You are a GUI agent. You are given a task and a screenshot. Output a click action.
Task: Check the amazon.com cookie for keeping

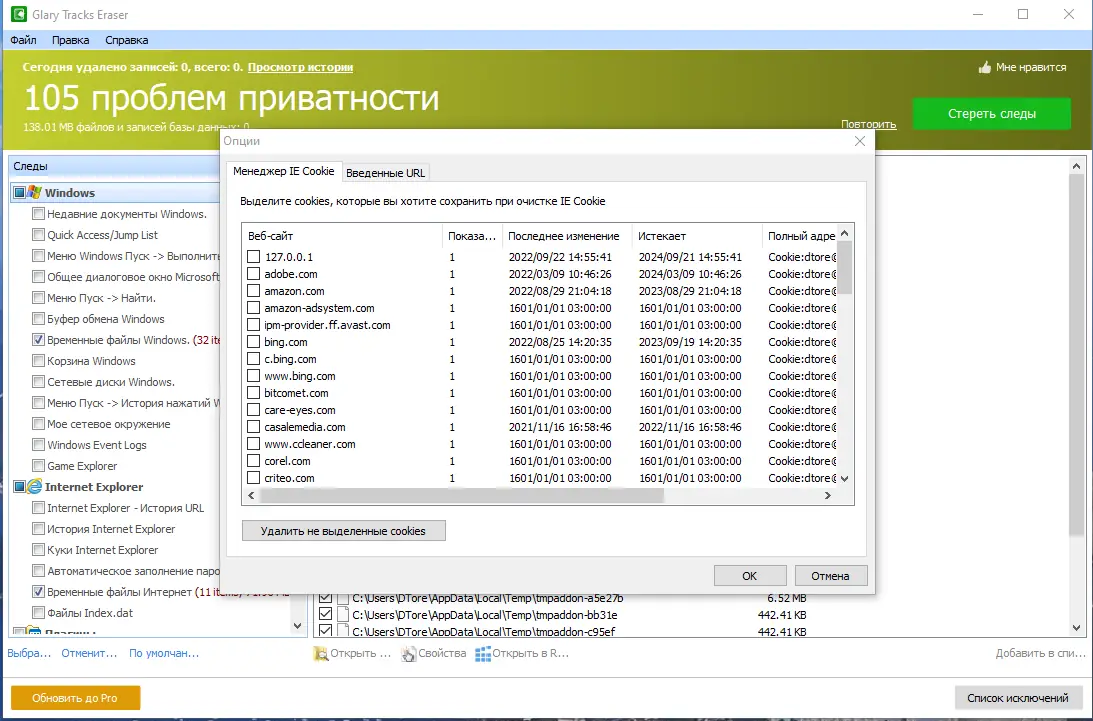[253, 290]
